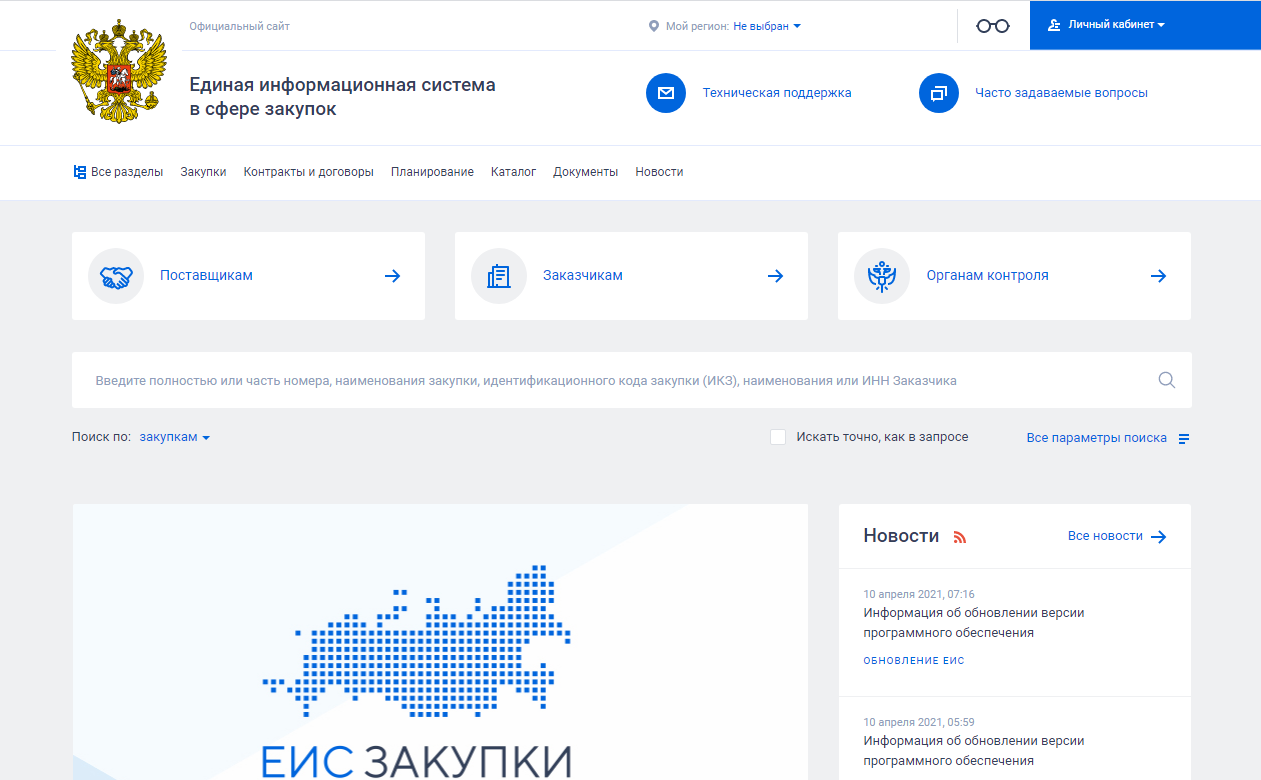Select the handshake icon for Поставщикам
The image size is (1261, 780).
(116, 276)
